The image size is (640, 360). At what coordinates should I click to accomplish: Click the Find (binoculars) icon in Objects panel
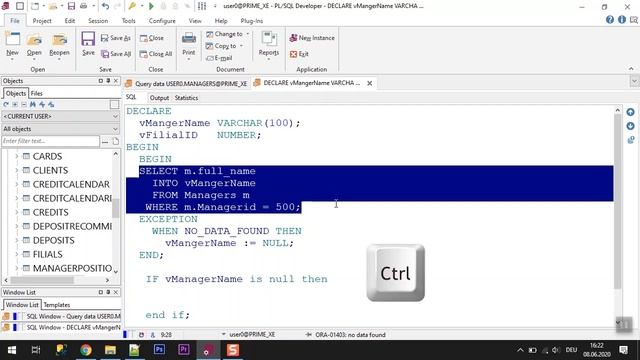tap(33, 104)
